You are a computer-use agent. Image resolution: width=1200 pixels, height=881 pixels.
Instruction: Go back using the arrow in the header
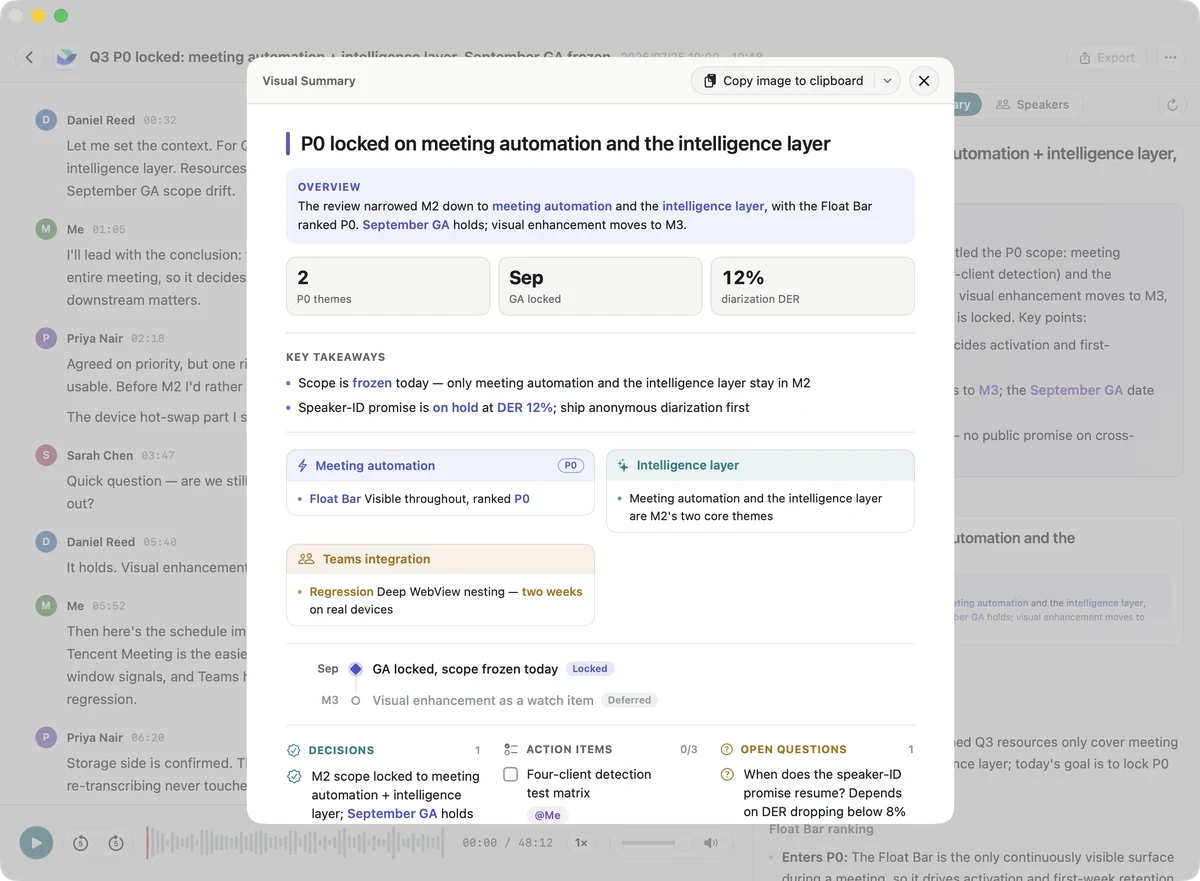pyautogui.click(x=29, y=58)
